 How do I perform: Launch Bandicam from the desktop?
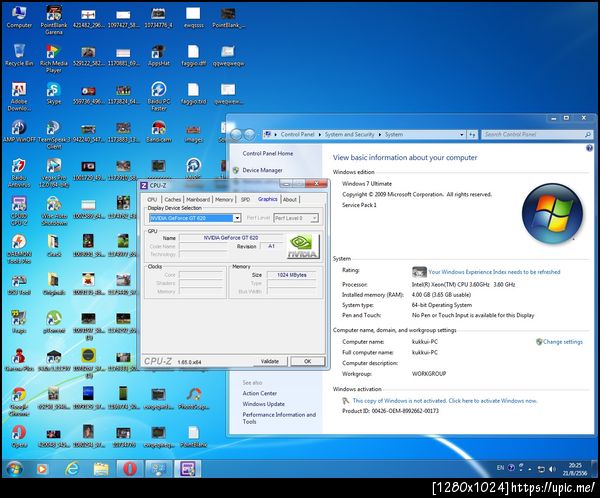pos(158,132)
